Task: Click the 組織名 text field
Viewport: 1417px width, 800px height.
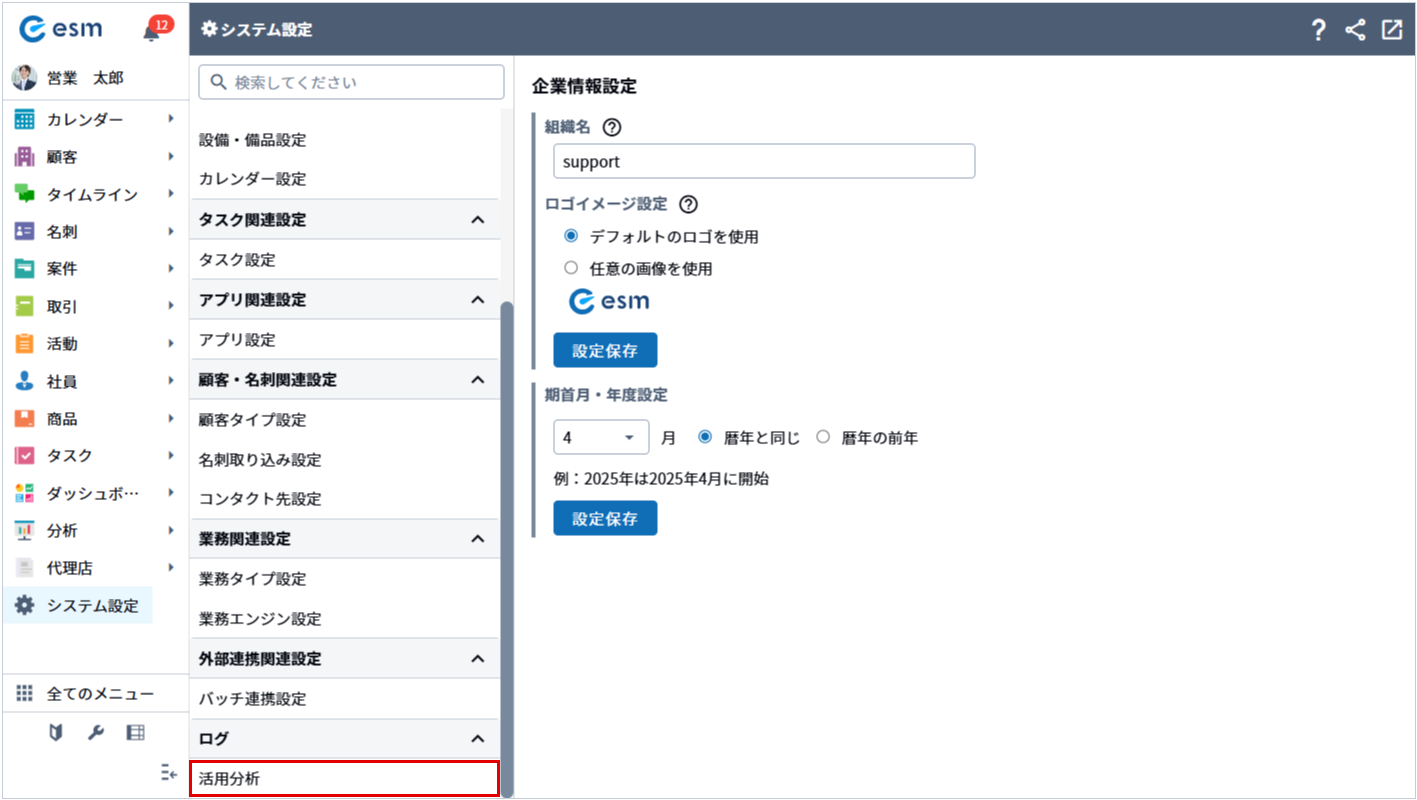Action: tap(763, 161)
